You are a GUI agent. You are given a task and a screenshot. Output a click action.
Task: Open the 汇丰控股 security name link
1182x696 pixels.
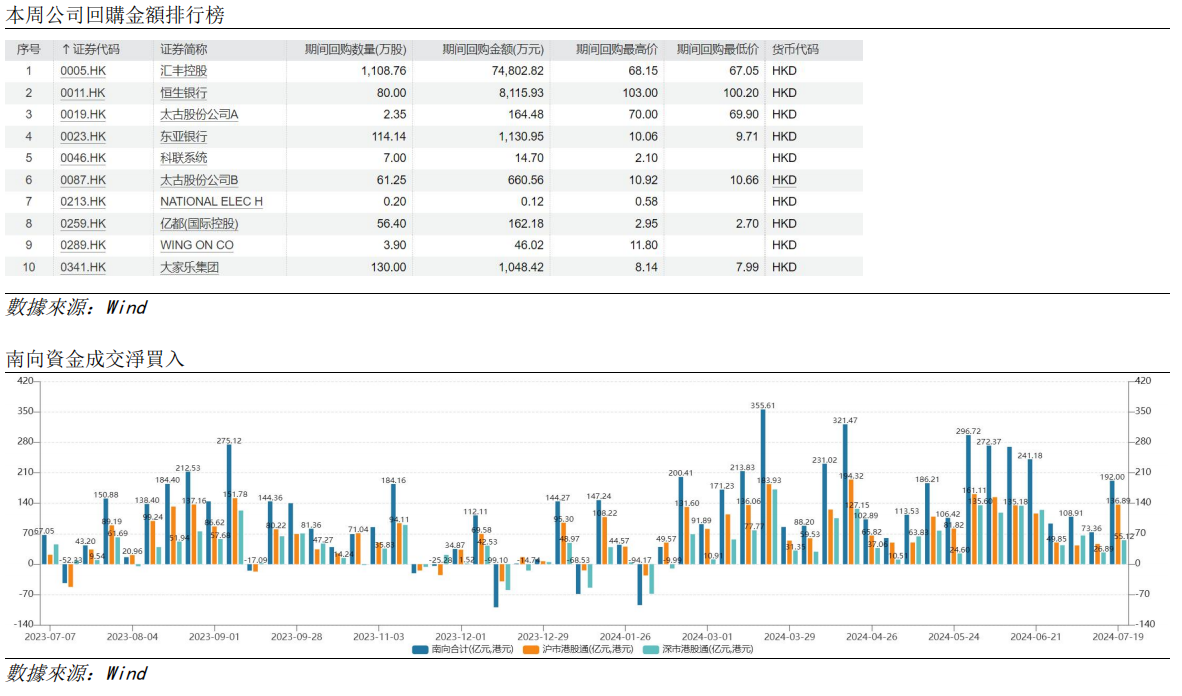point(183,71)
